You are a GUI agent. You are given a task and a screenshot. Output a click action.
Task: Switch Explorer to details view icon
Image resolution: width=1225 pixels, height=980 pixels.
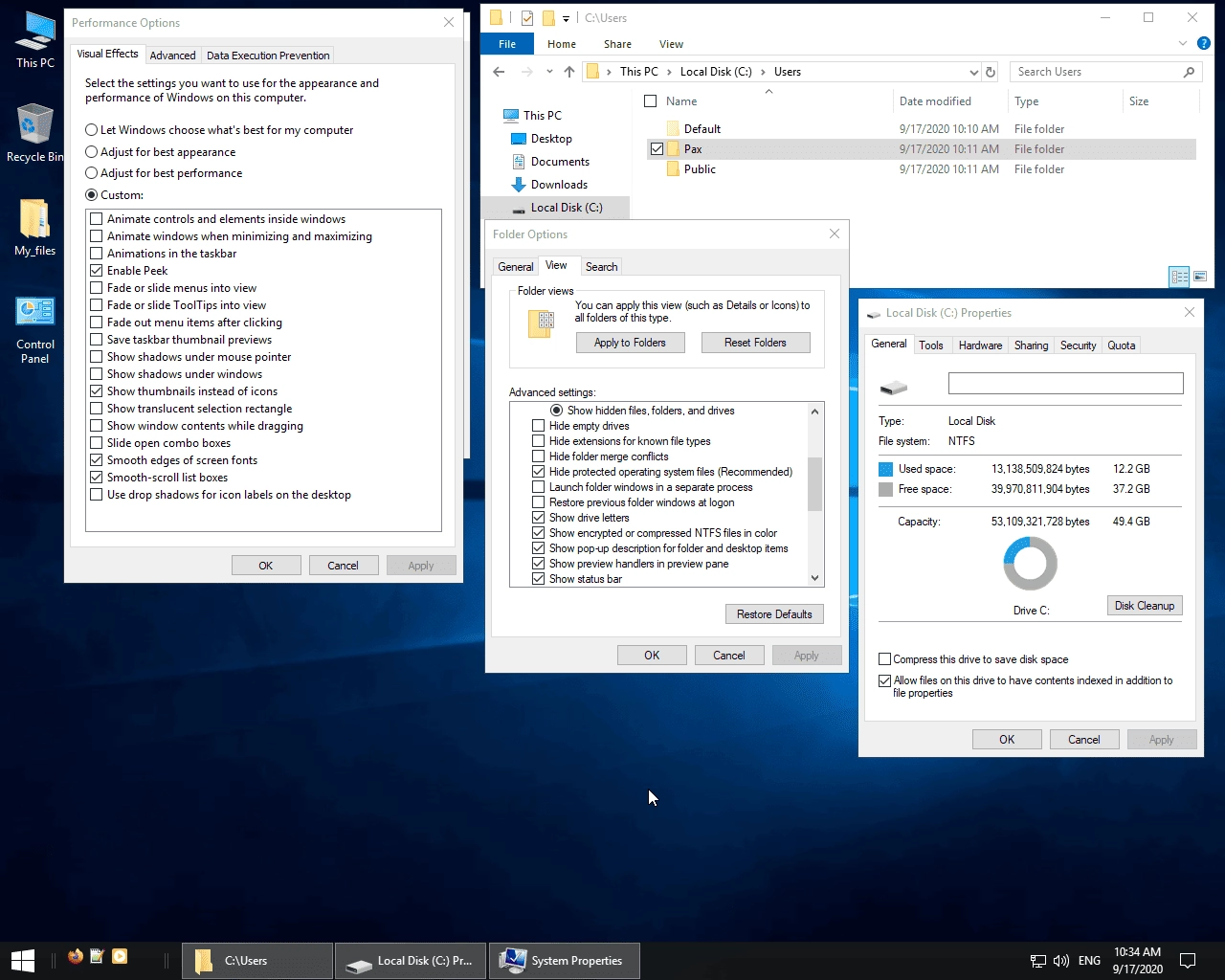pyautogui.click(x=1179, y=277)
